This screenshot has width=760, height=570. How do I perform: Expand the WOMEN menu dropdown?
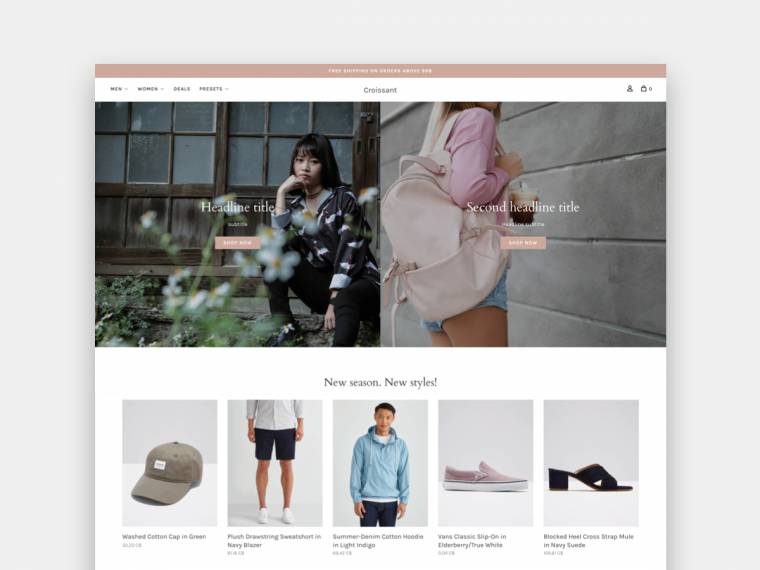[151, 89]
